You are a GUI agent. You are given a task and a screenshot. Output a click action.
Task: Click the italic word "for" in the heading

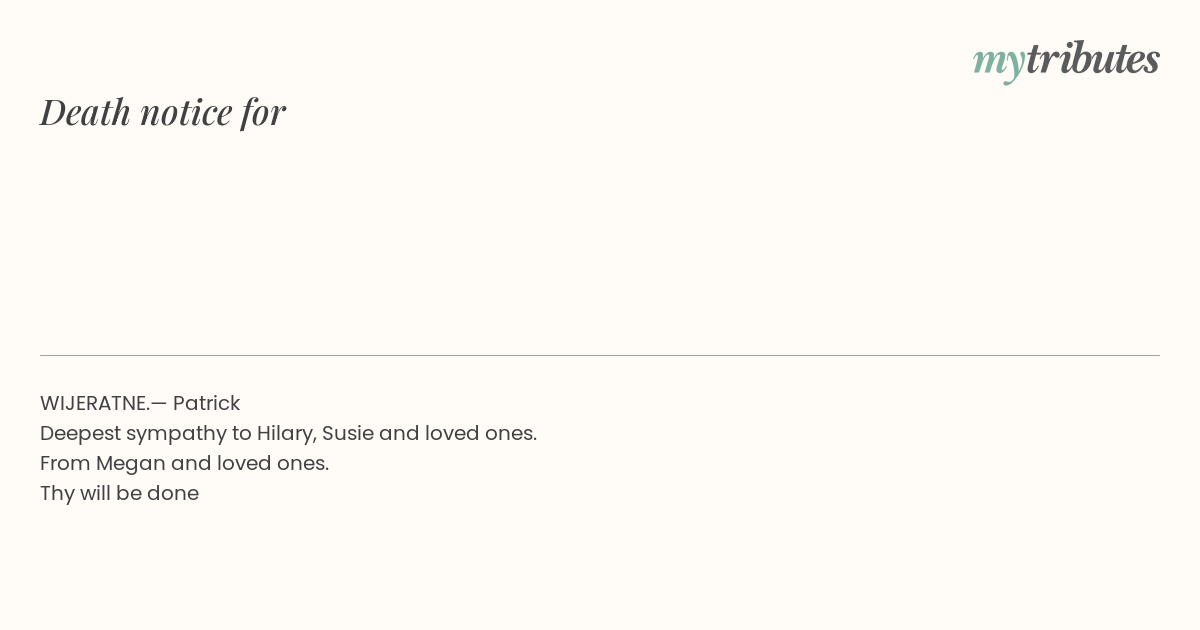tap(263, 112)
